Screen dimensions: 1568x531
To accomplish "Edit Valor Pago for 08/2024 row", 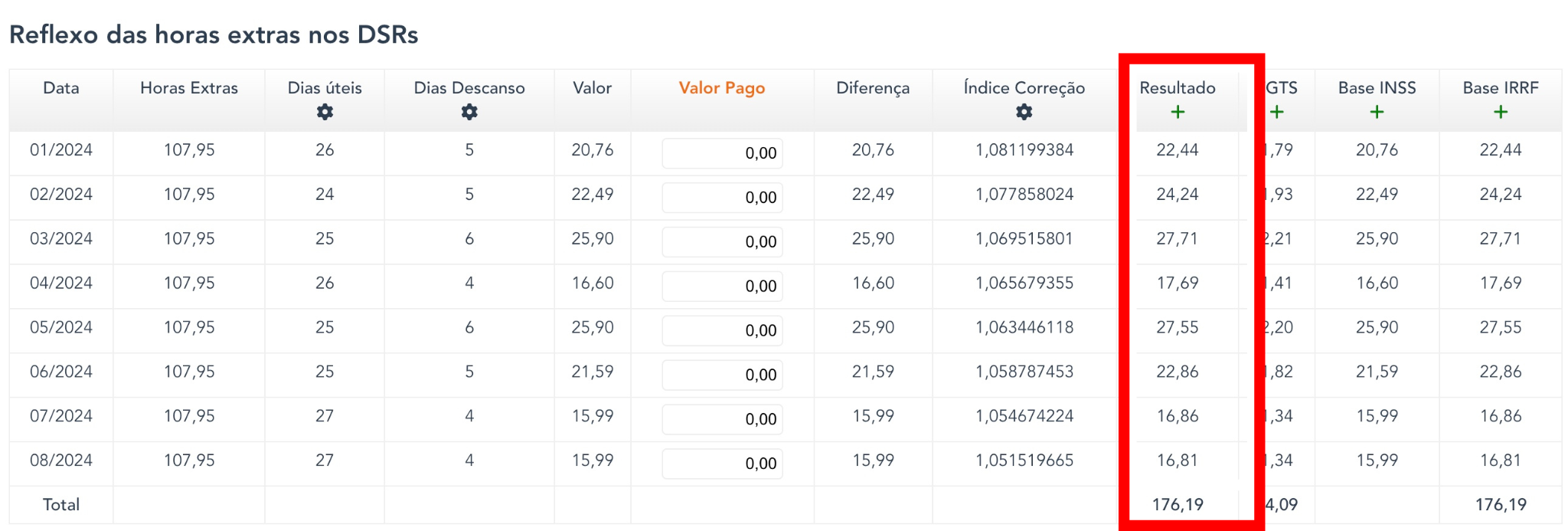I will click(722, 464).
